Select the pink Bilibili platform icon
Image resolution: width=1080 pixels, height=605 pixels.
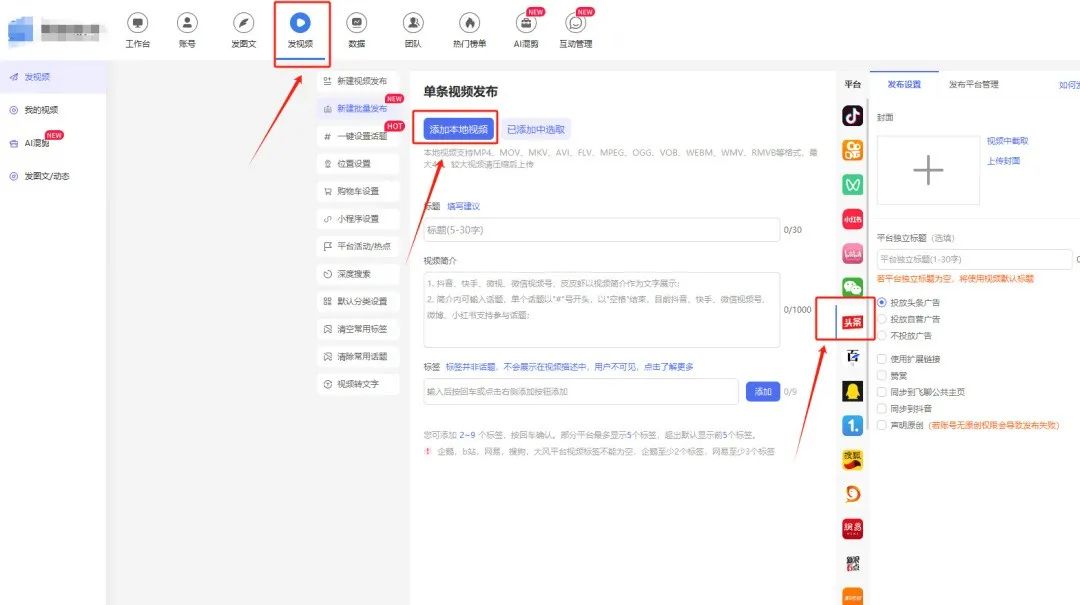[853, 254]
